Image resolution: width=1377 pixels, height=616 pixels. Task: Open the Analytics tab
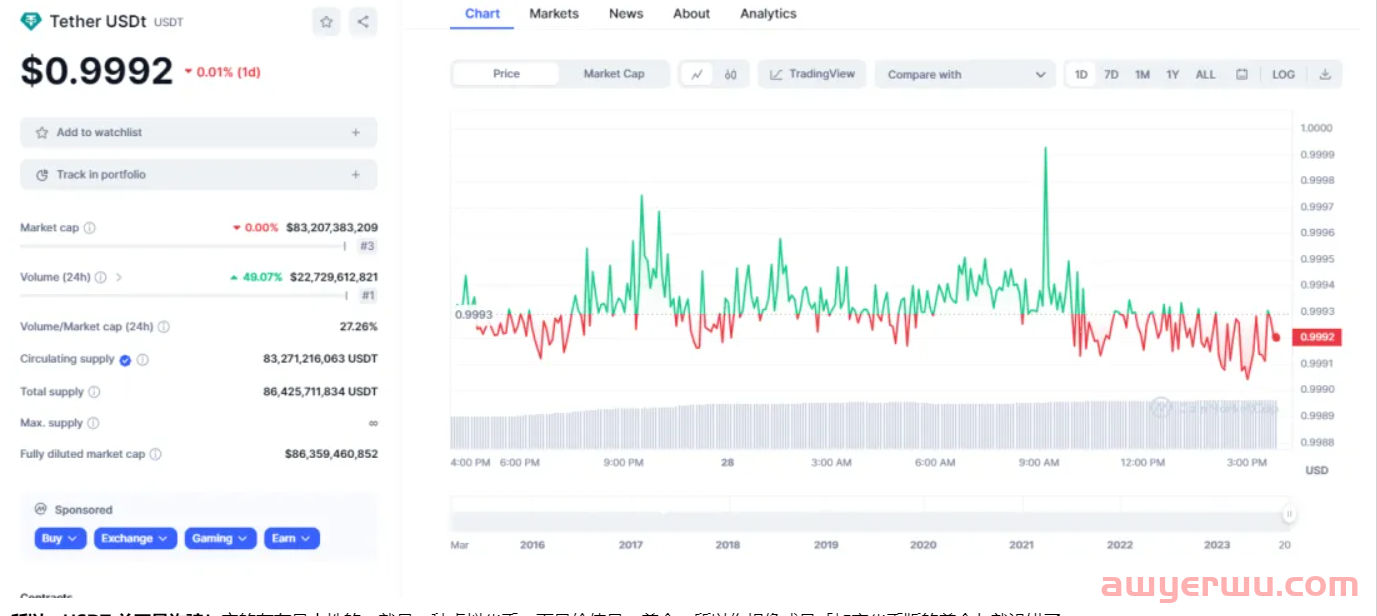pos(768,14)
